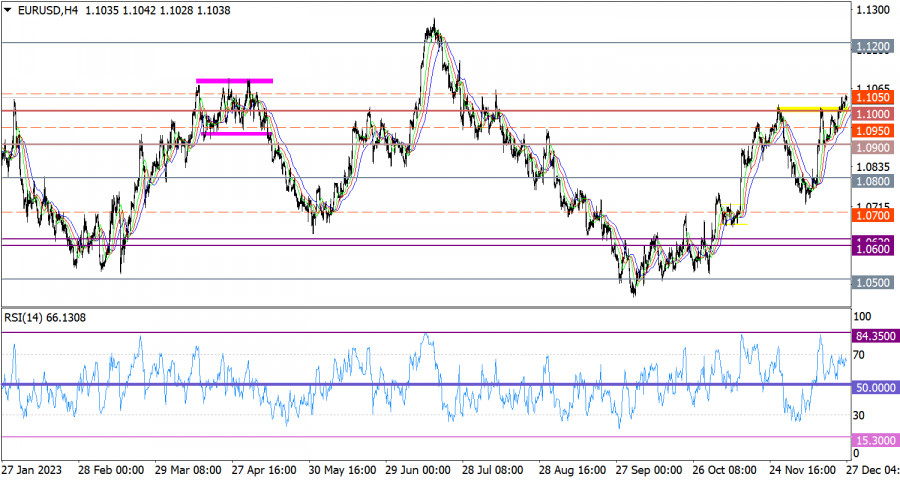The image size is (900, 480).
Task: Select the orange 1.1050 price tag
Action: coord(873,99)
